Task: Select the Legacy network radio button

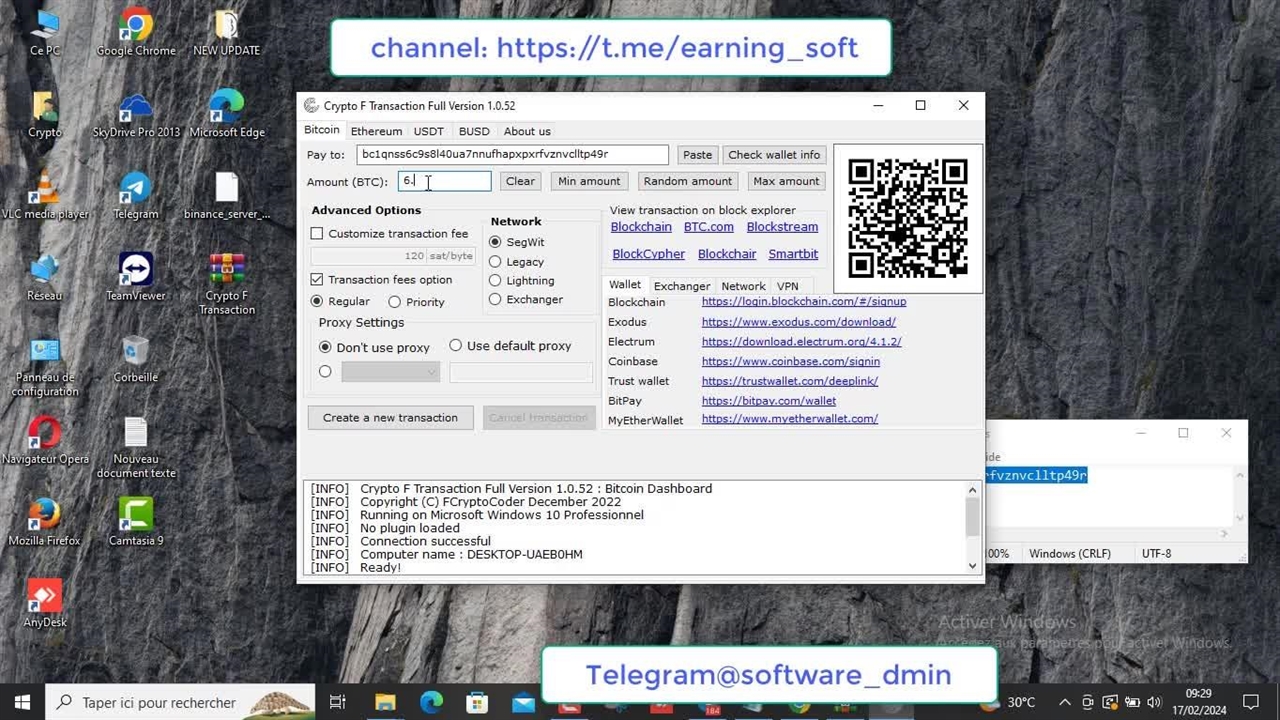Action: point(495,262)
